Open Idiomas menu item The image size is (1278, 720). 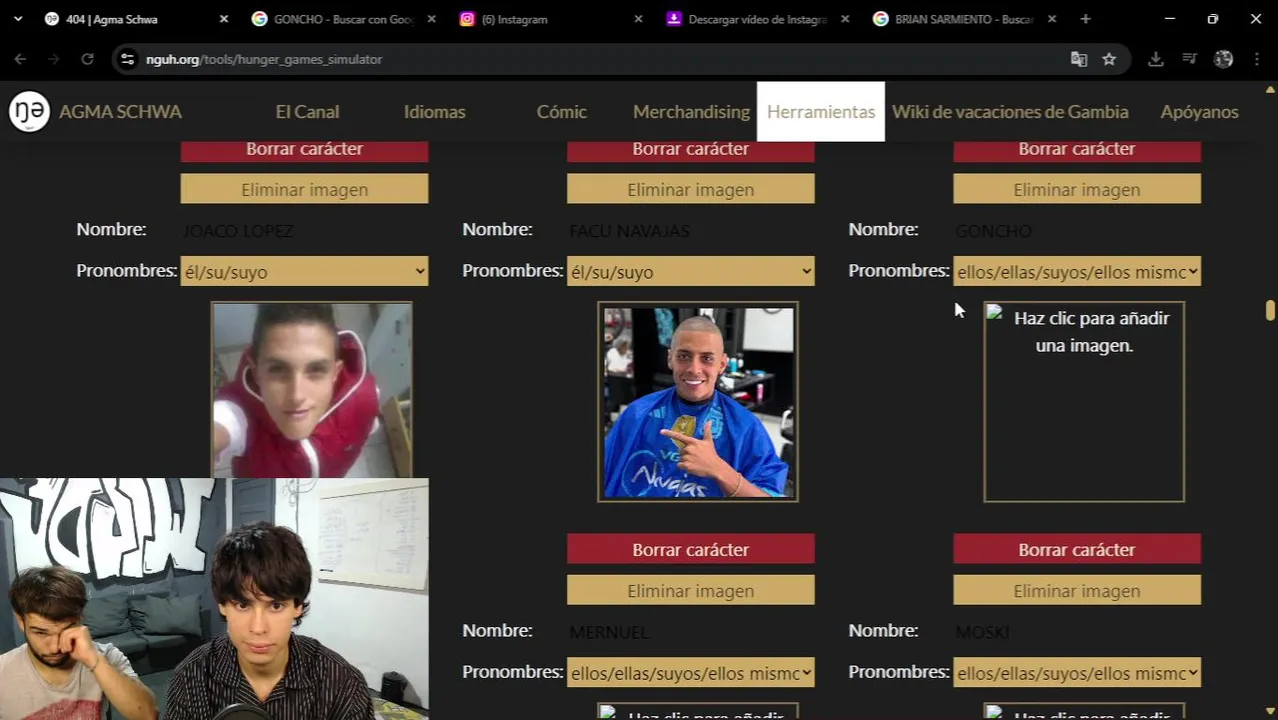tap(434, 111)
